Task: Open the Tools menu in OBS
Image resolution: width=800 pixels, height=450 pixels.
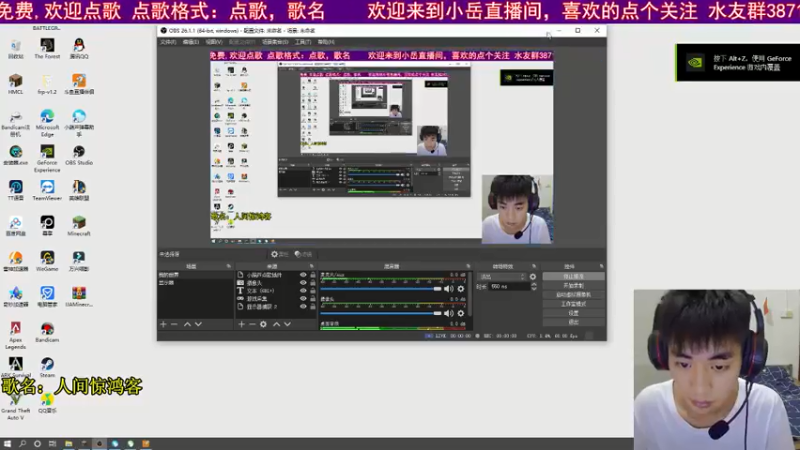Action: click(x=303, y=42)
